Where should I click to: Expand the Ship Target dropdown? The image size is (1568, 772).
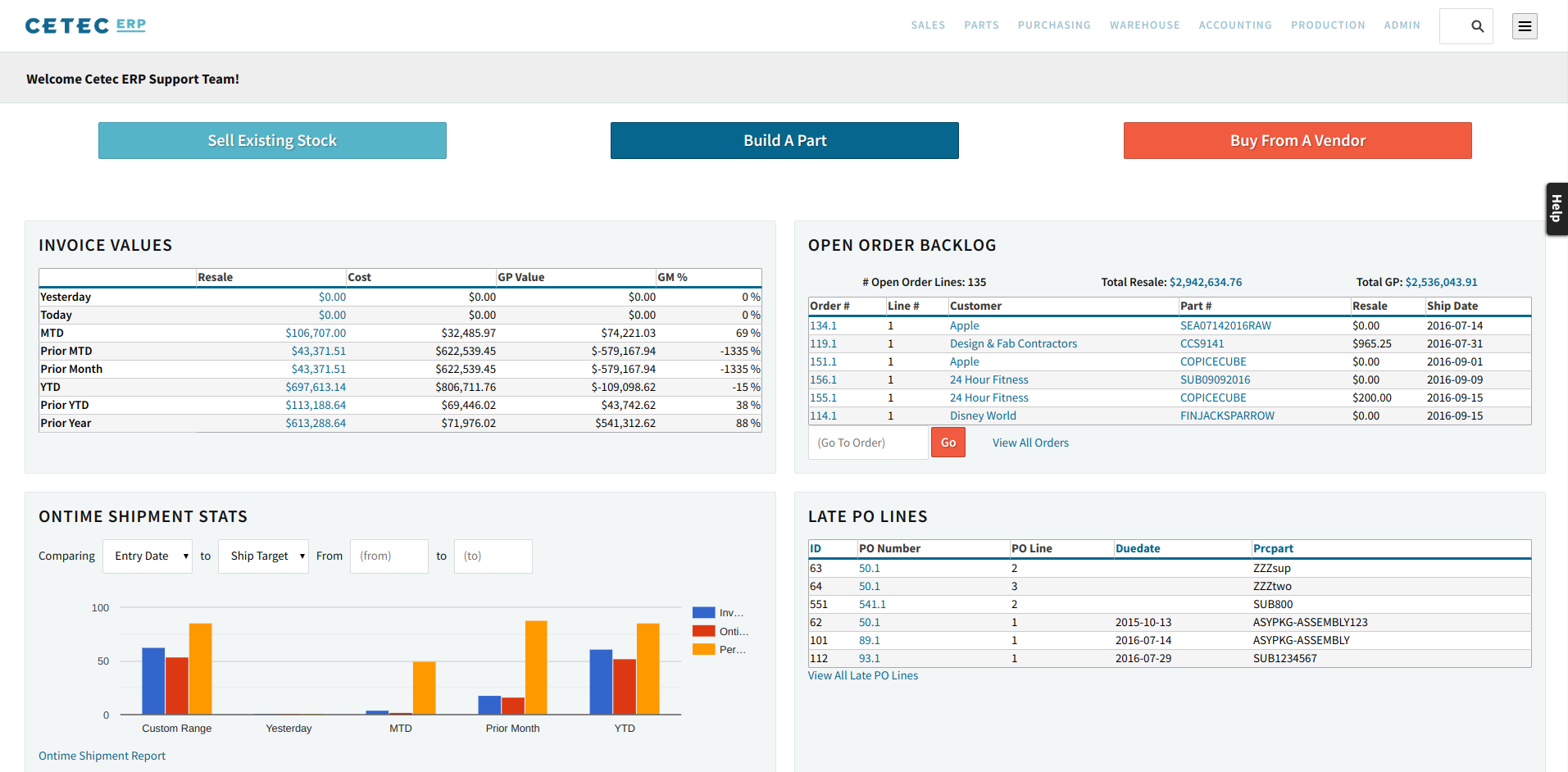[263, 556]
